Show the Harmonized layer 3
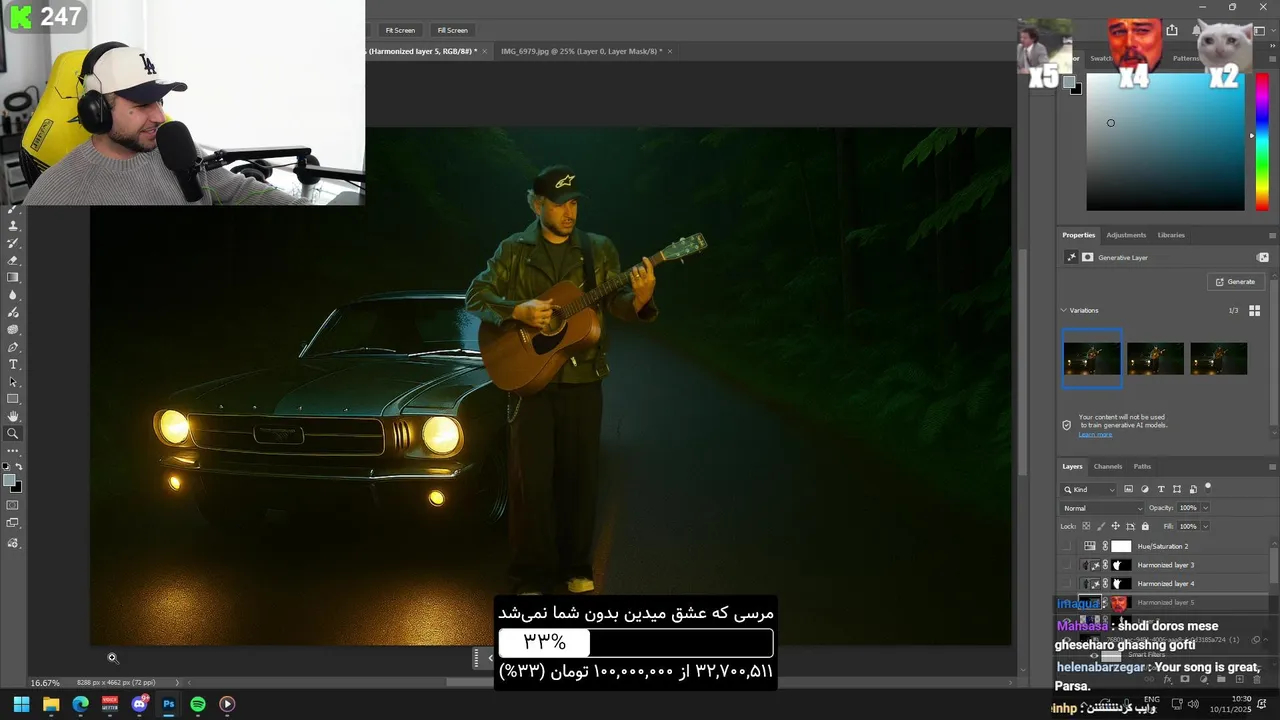The image size is (1280, 720). pos(1066,565)
